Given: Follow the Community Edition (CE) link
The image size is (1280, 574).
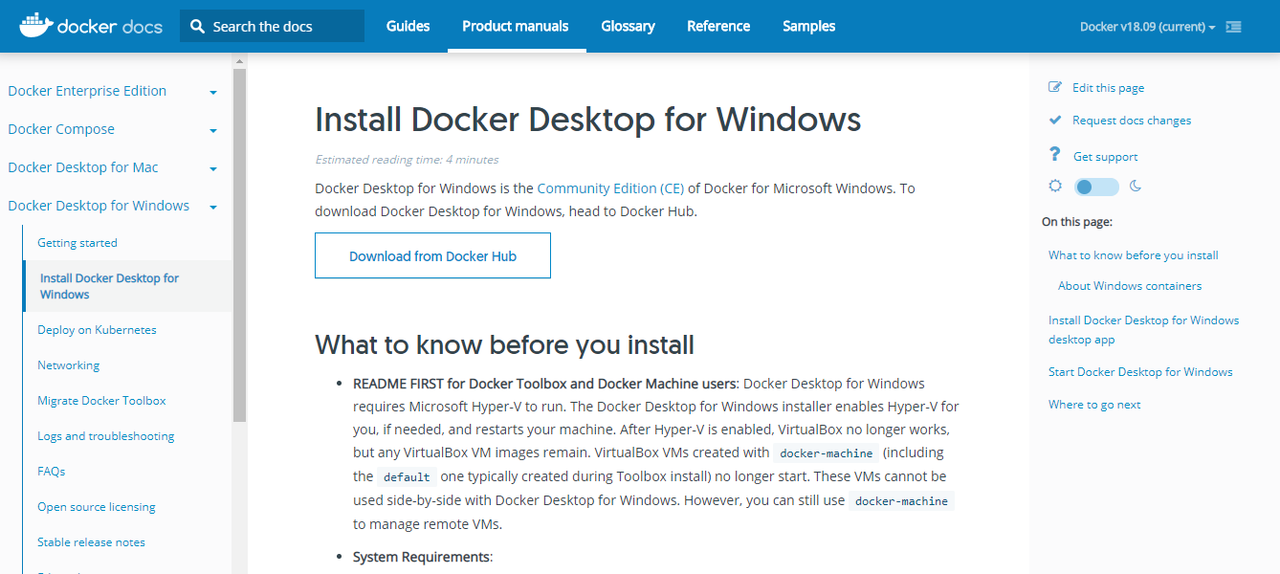Looking at the screenshot, I should 610,188.
